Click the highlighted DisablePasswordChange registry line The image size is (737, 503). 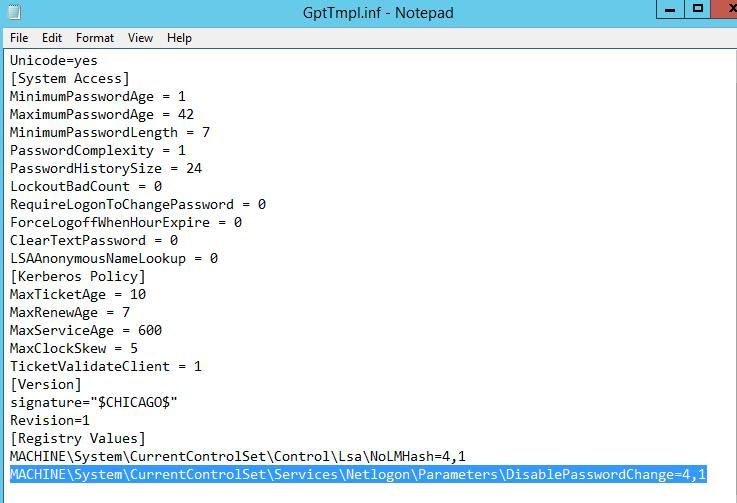click(358, 474)
